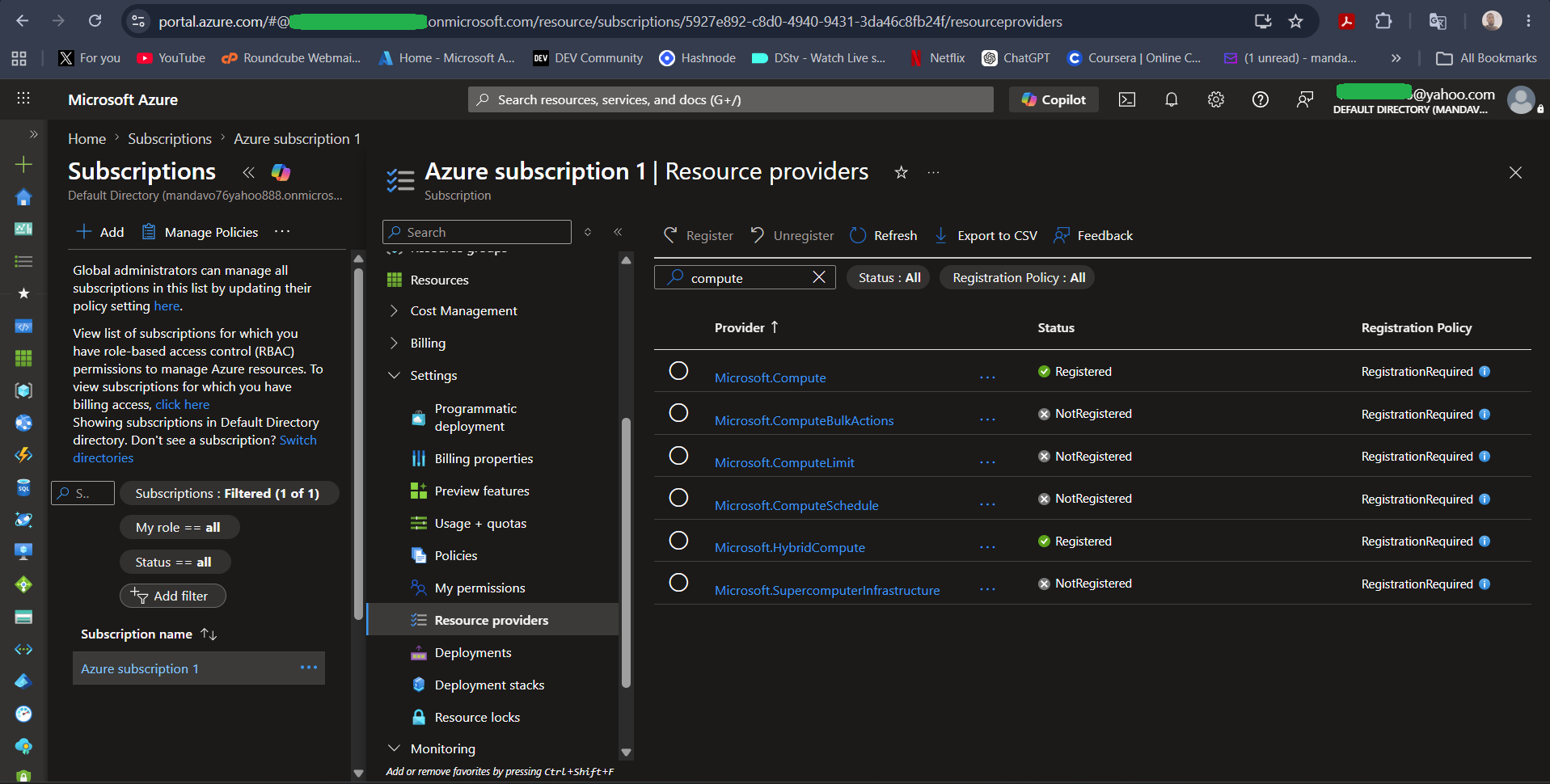The width and height of the screenshot is (1550, 784).
Task: Add Resource providers page to favorites star
Action: 901,172
